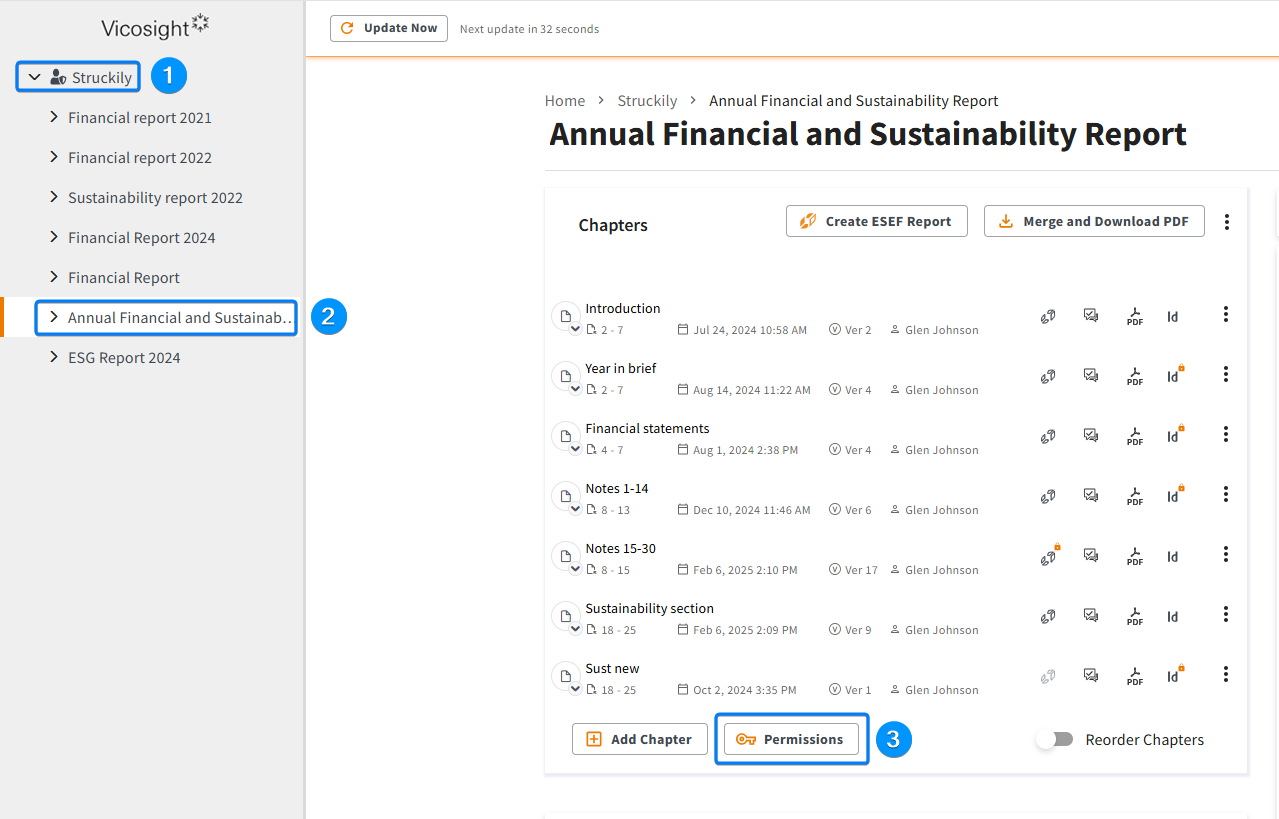Open document status dropdown for Notes 15-30

575,569
